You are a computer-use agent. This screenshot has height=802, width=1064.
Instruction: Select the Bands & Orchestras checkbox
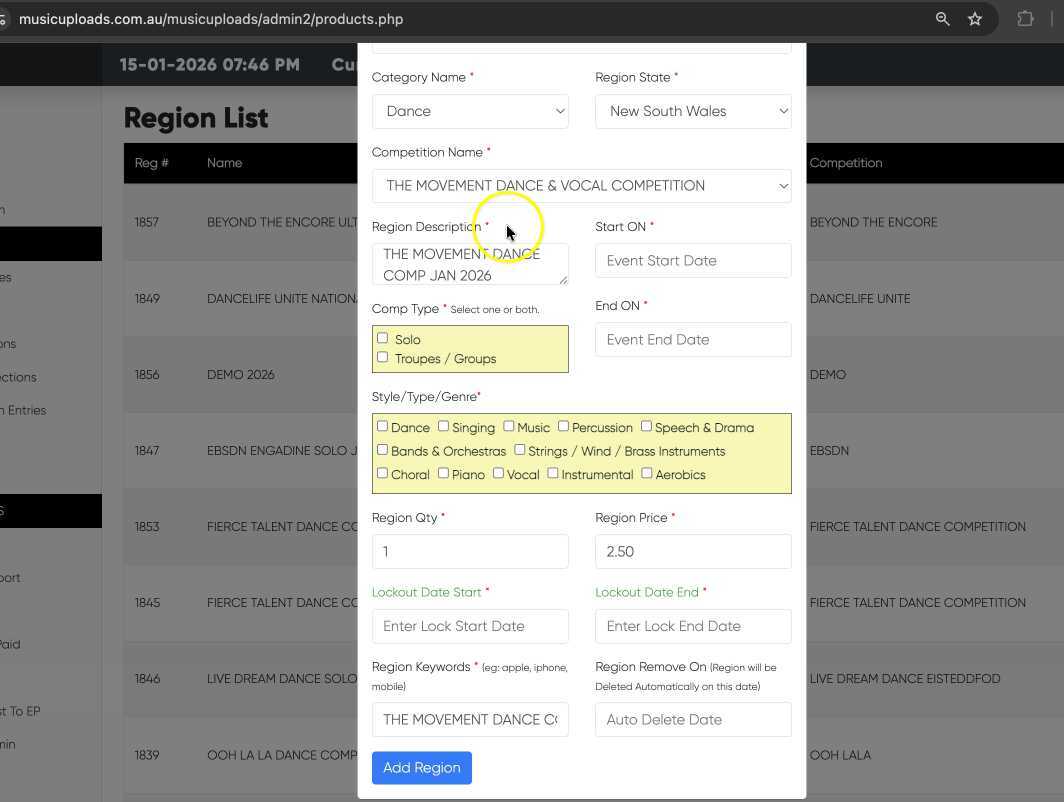click(x=383, y=450)
